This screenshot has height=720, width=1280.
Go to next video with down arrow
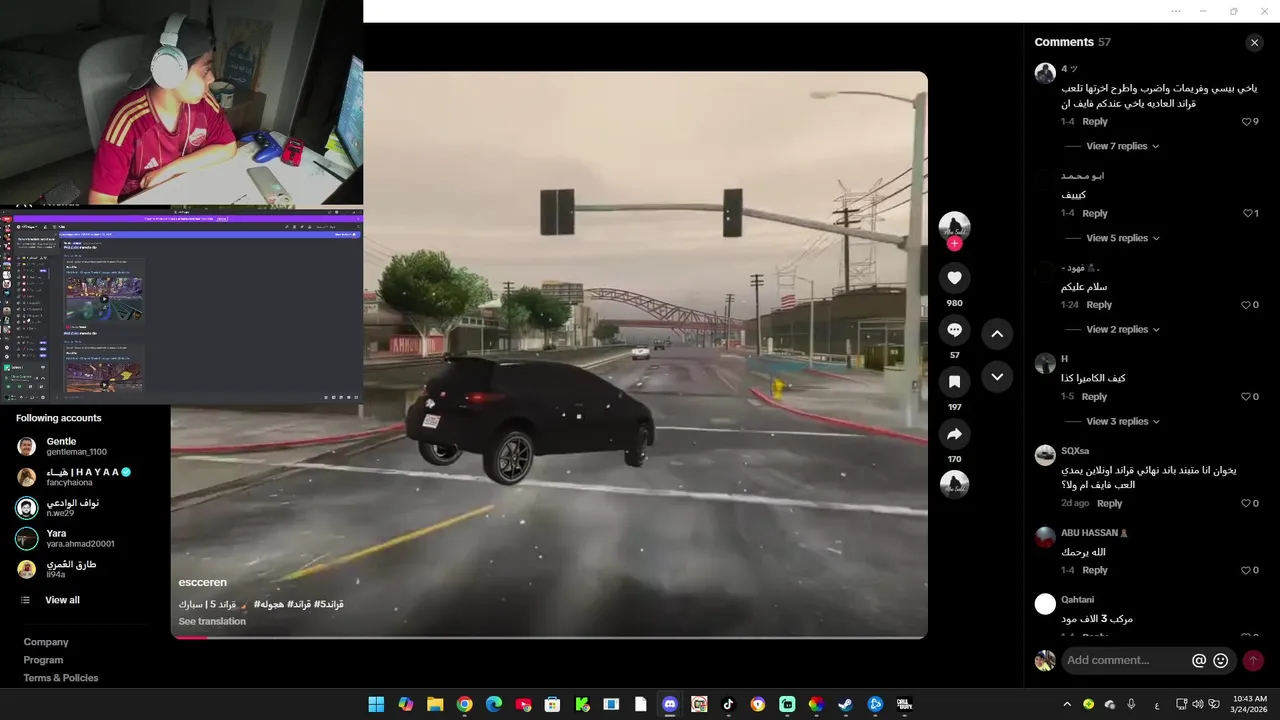997,377
